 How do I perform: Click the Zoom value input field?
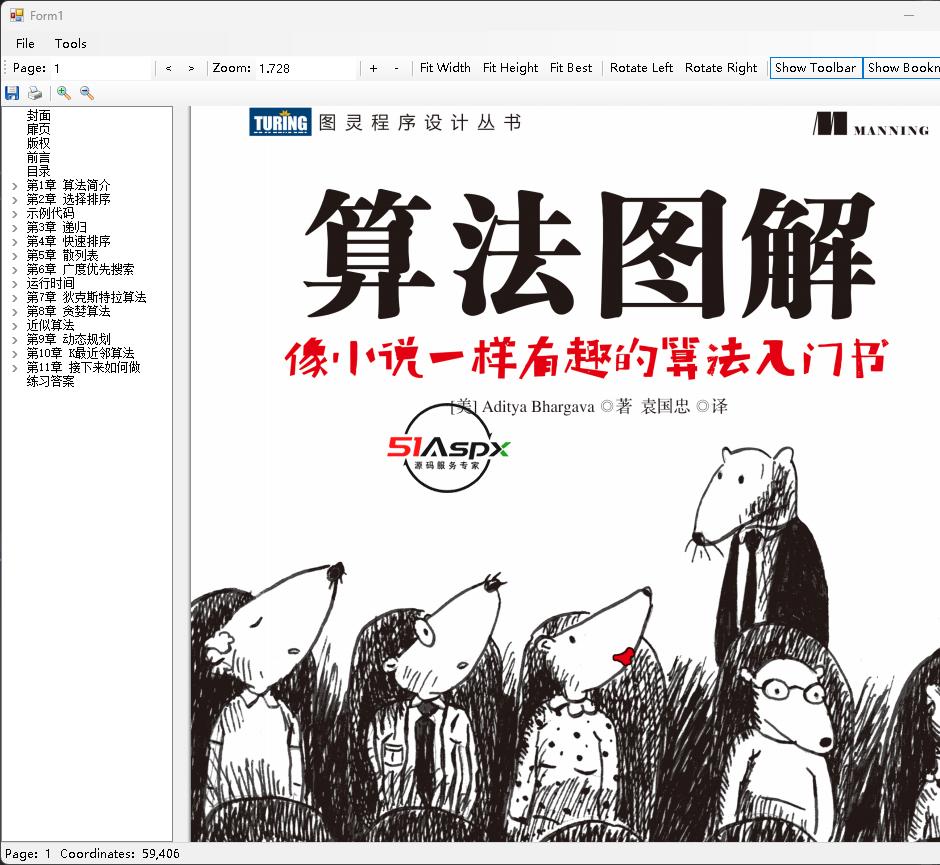pos(306,68)
